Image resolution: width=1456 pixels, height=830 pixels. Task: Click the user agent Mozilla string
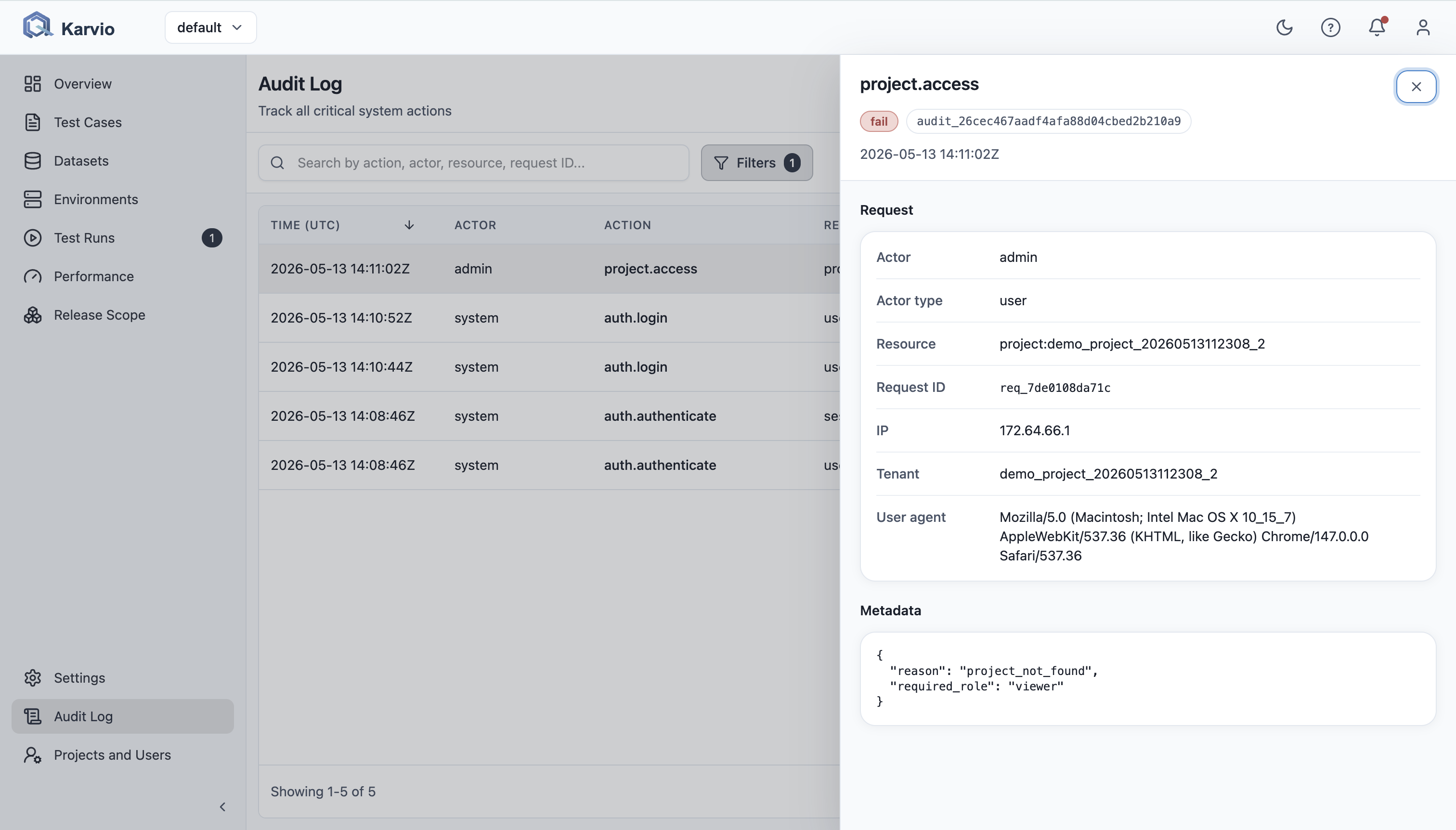[x=1184, y=536]
